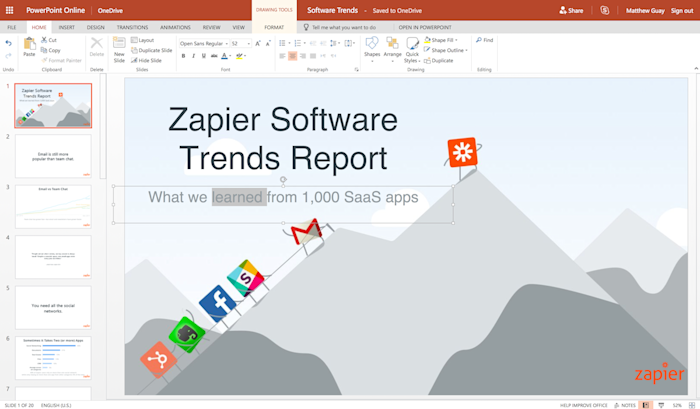Open the line spacing dropdown
The image size is (700, 409).
pos(334,43)
